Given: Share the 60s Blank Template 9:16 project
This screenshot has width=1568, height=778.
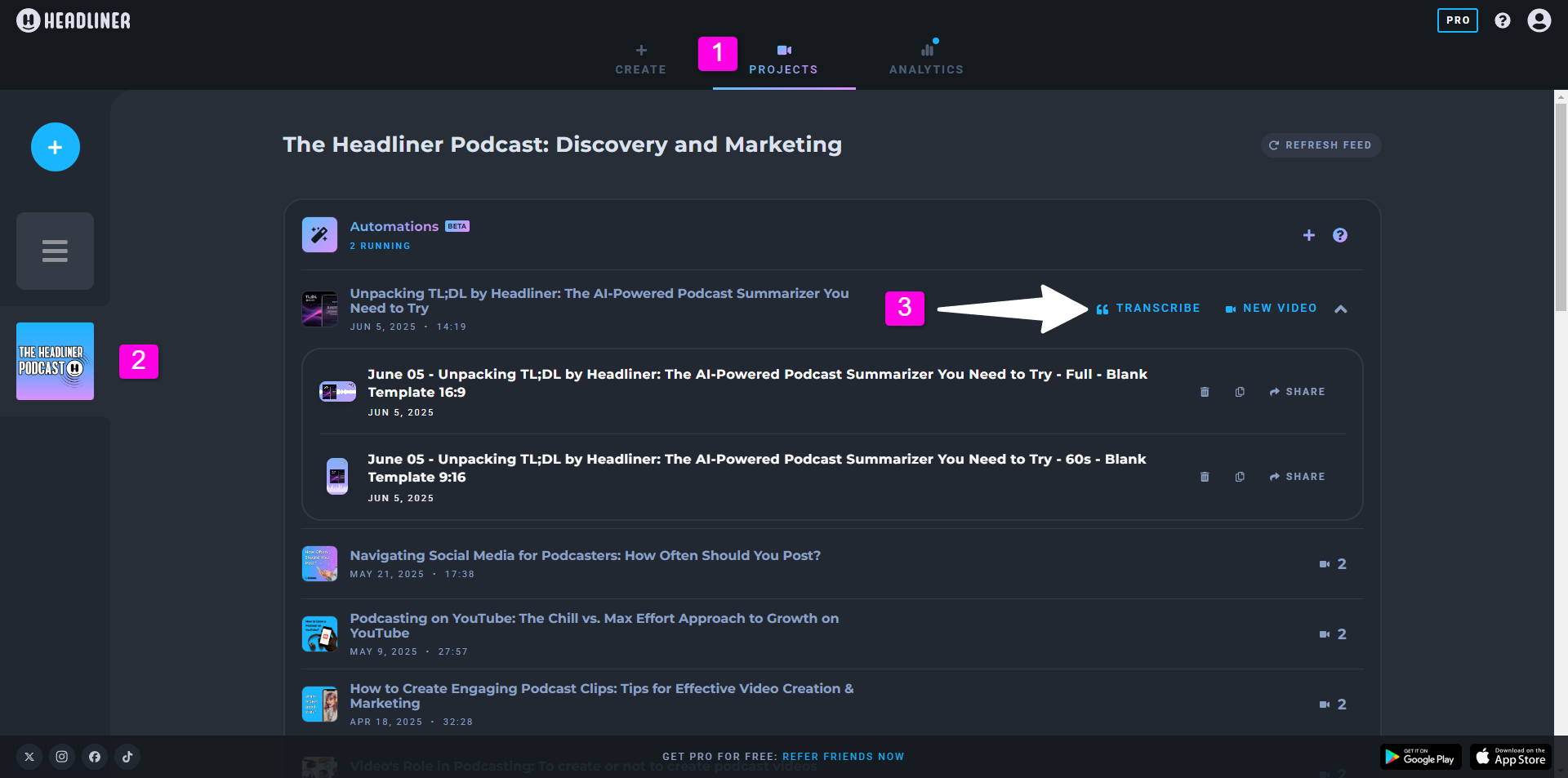Looking at the screenshot, I should click(1297, 477).
